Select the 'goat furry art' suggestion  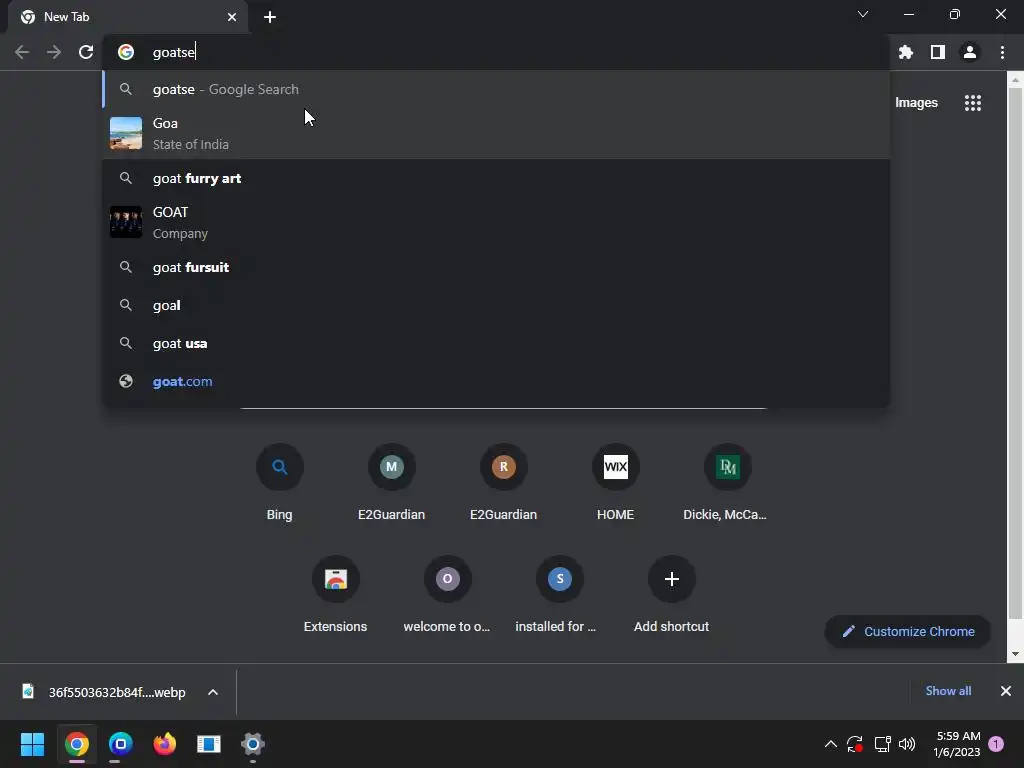pyautogui.click(x=496, y=178)
